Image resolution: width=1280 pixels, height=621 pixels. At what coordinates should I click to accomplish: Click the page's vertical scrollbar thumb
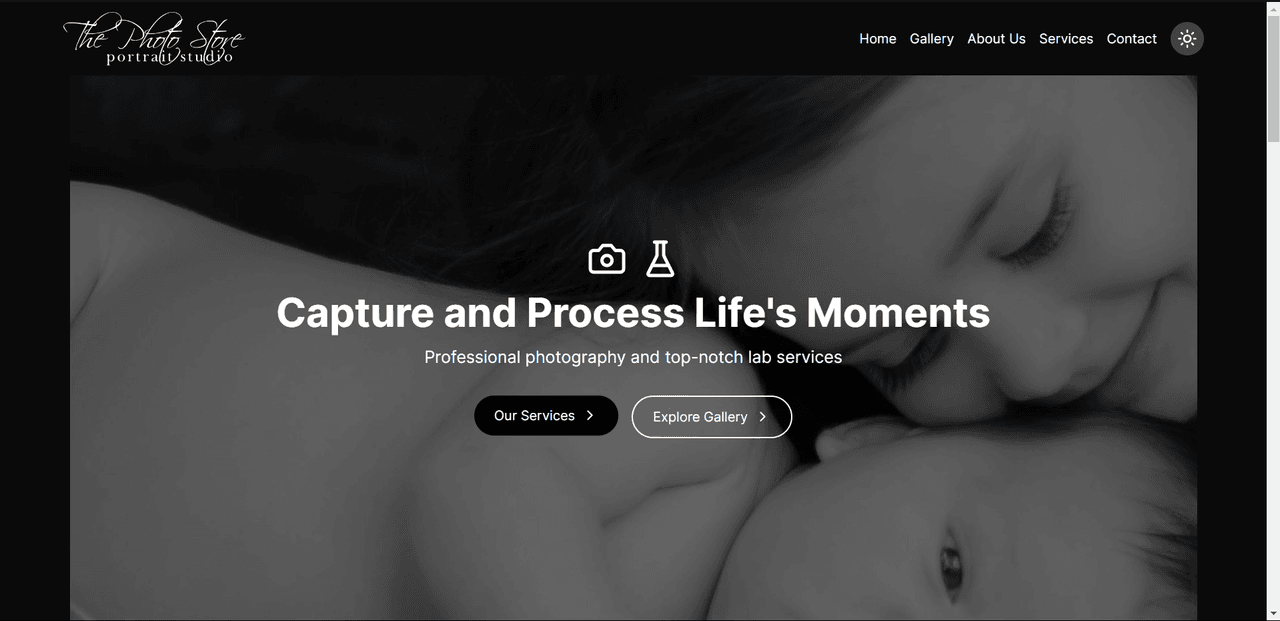1273,80
